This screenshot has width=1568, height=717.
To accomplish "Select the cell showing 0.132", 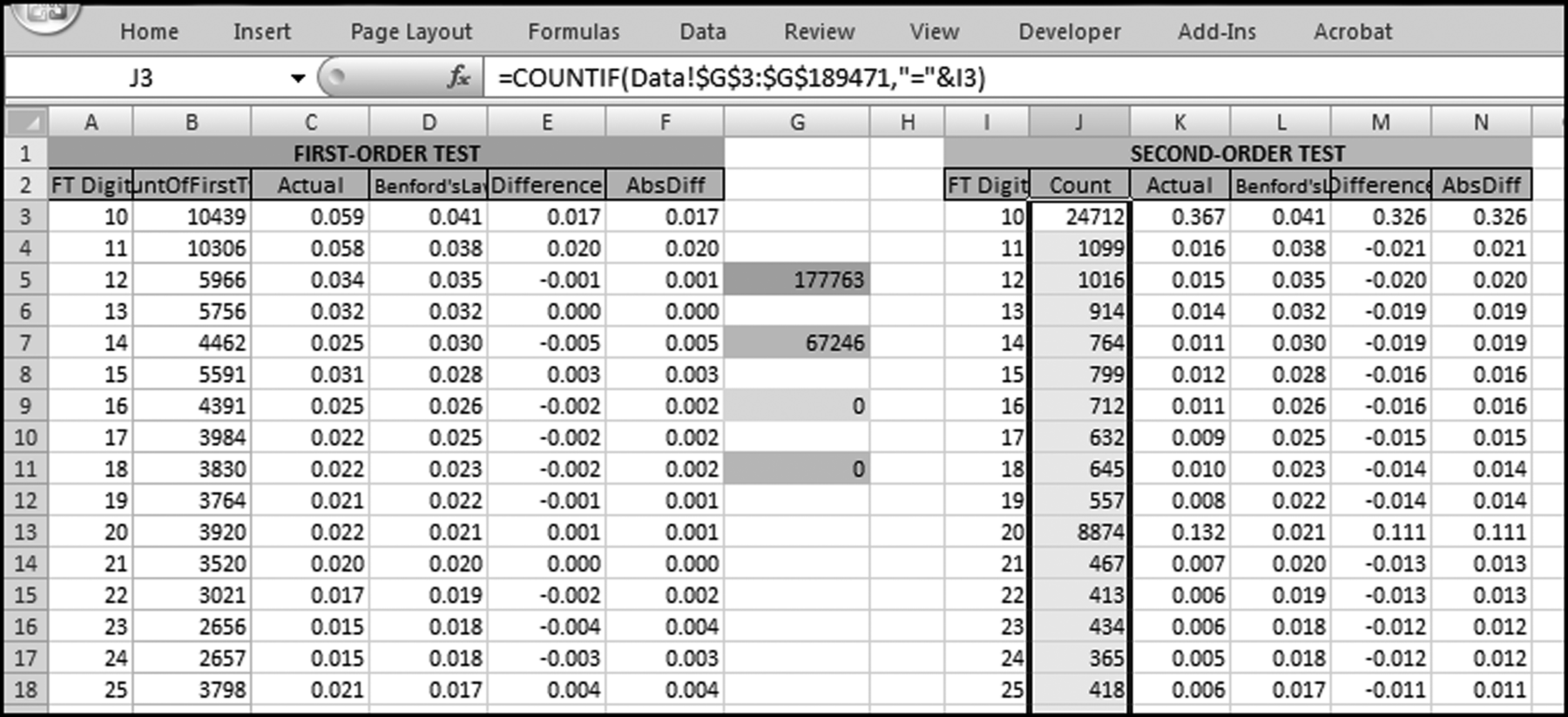I will 1180,531.
